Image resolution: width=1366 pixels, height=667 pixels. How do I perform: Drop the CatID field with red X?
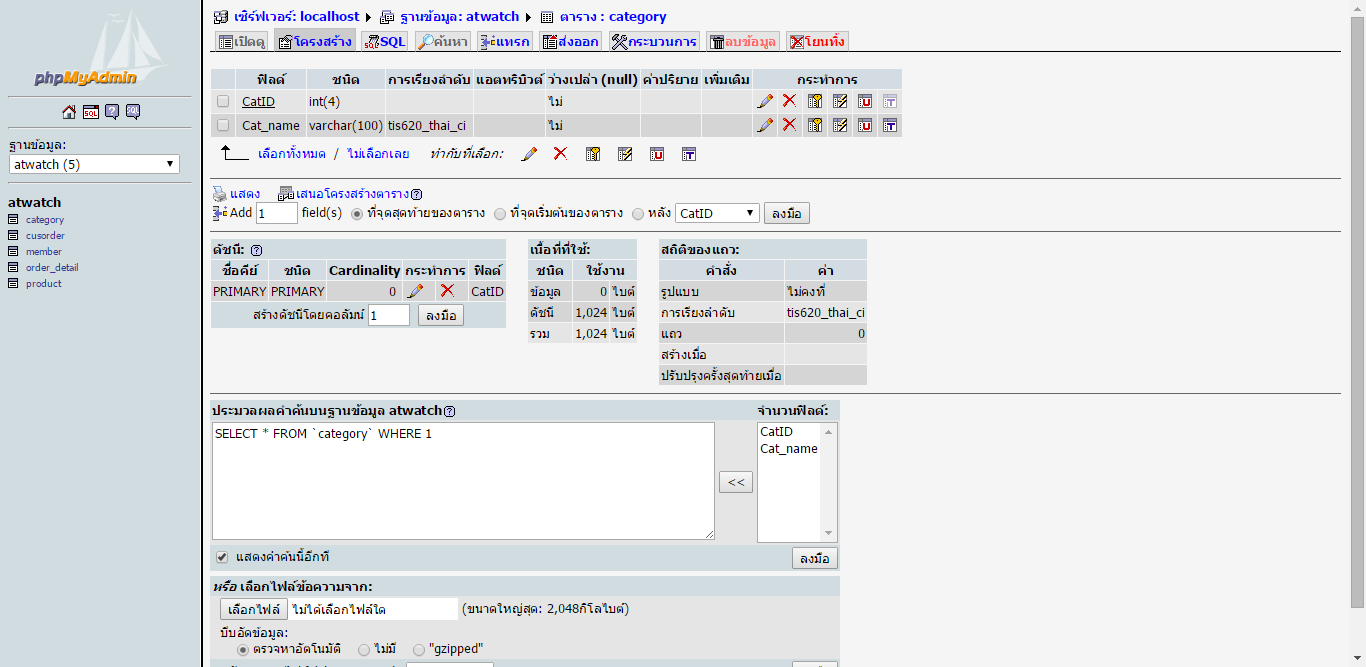pyautogui.click(x=790, y=101)
